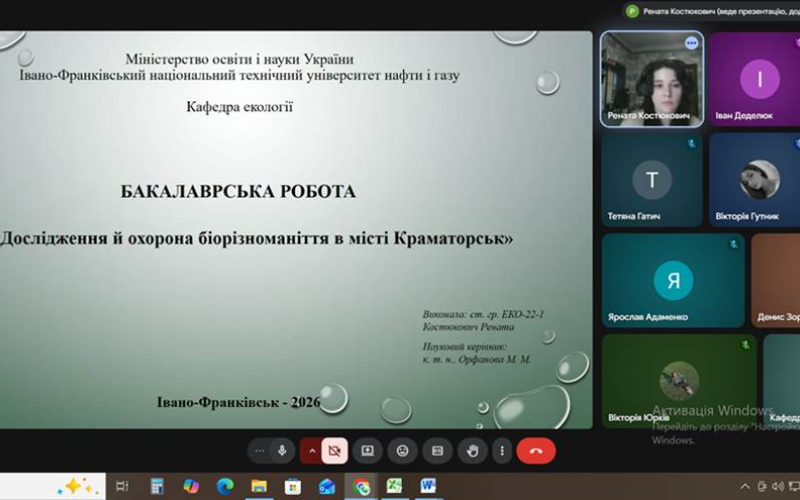Mute the microphone in the Meet toolbar

click(x=282, y=451)
